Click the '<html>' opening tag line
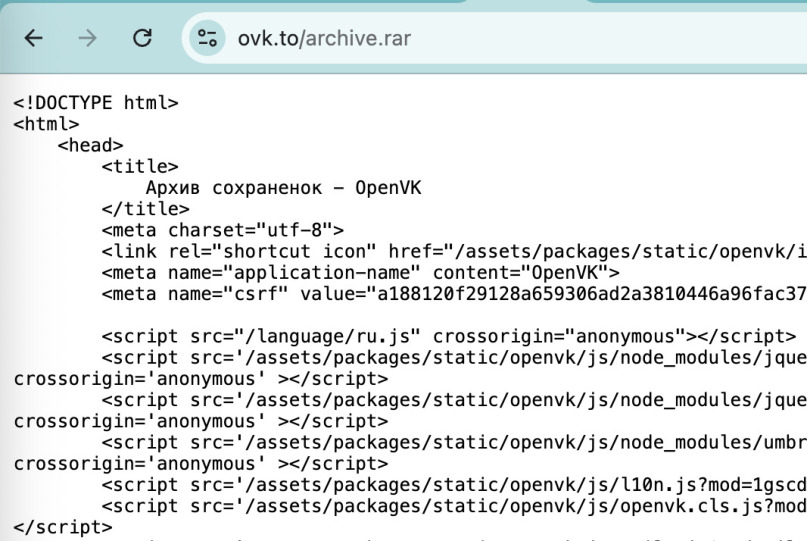 (x=46, y=124)
